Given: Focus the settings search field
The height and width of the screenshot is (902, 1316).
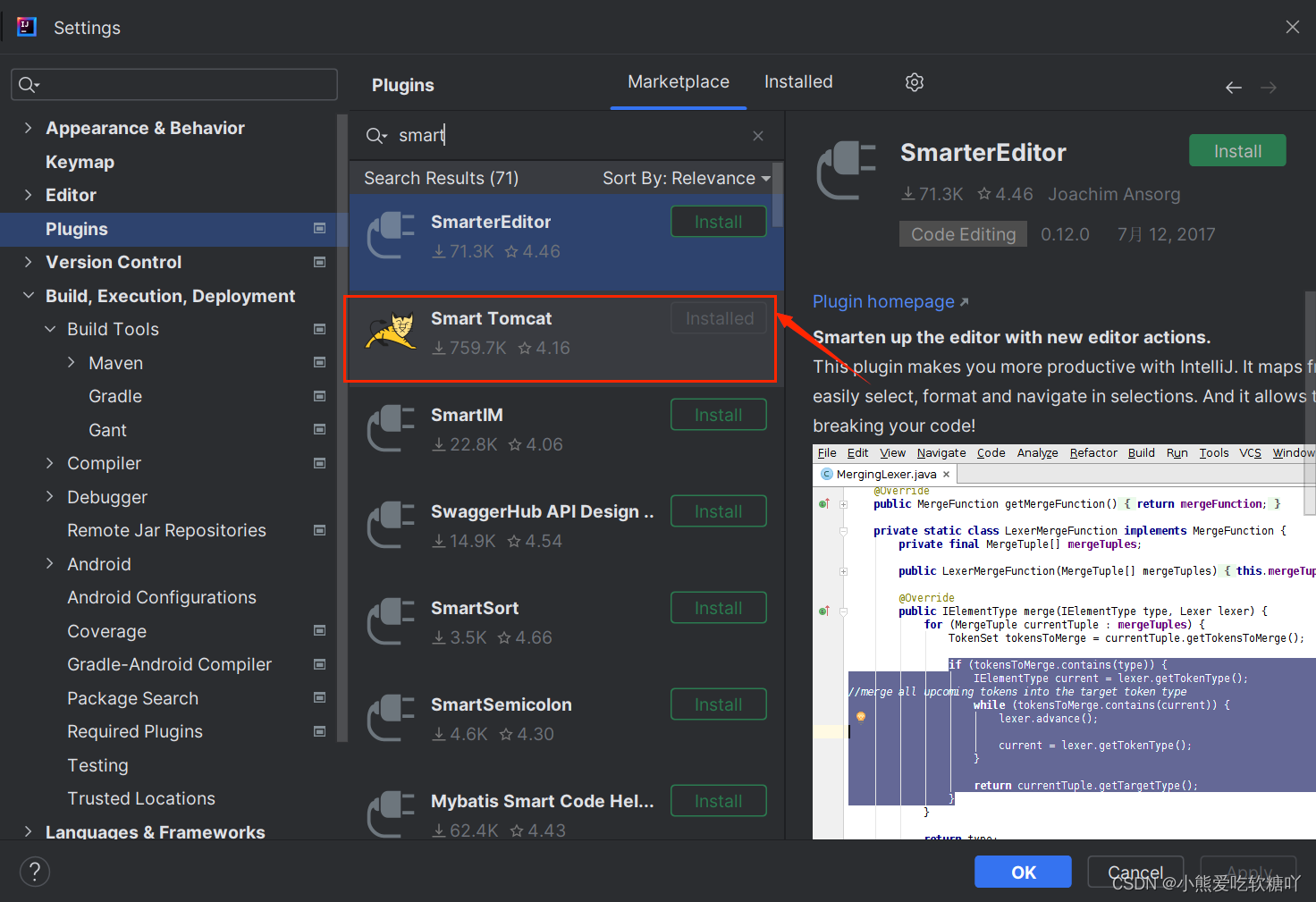Looking at the screenshot, I should (174, 85).
